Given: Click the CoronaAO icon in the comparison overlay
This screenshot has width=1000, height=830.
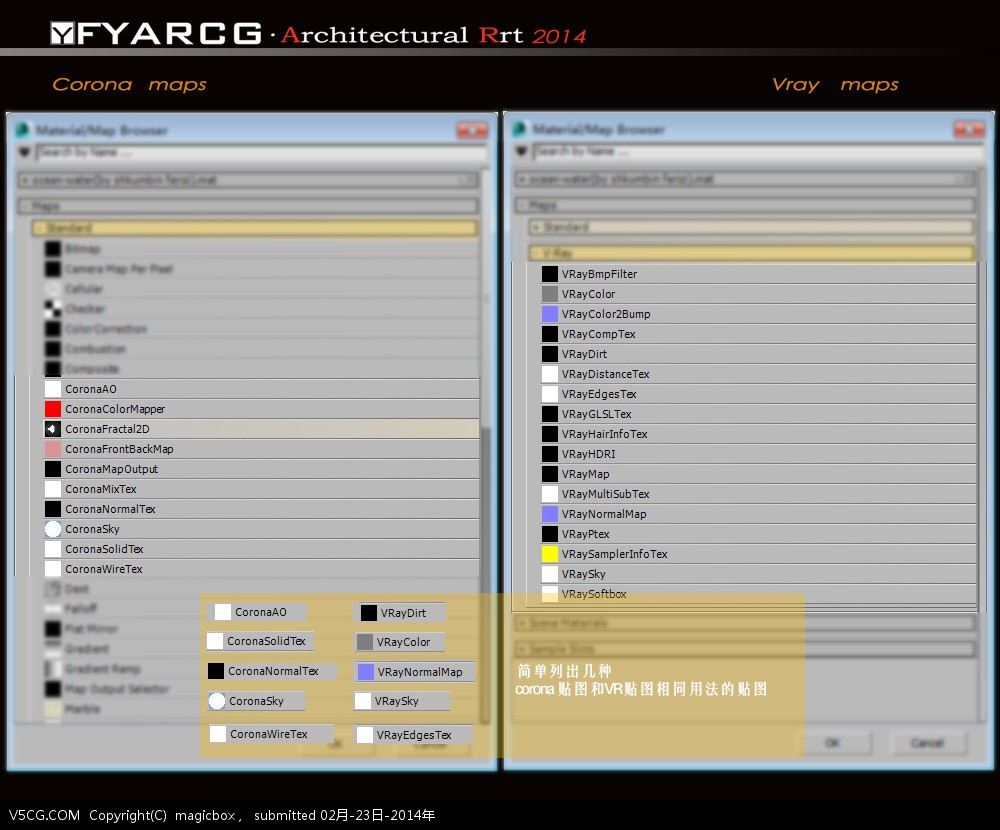Looking at the screenshot, I should (x=223, y=612).
